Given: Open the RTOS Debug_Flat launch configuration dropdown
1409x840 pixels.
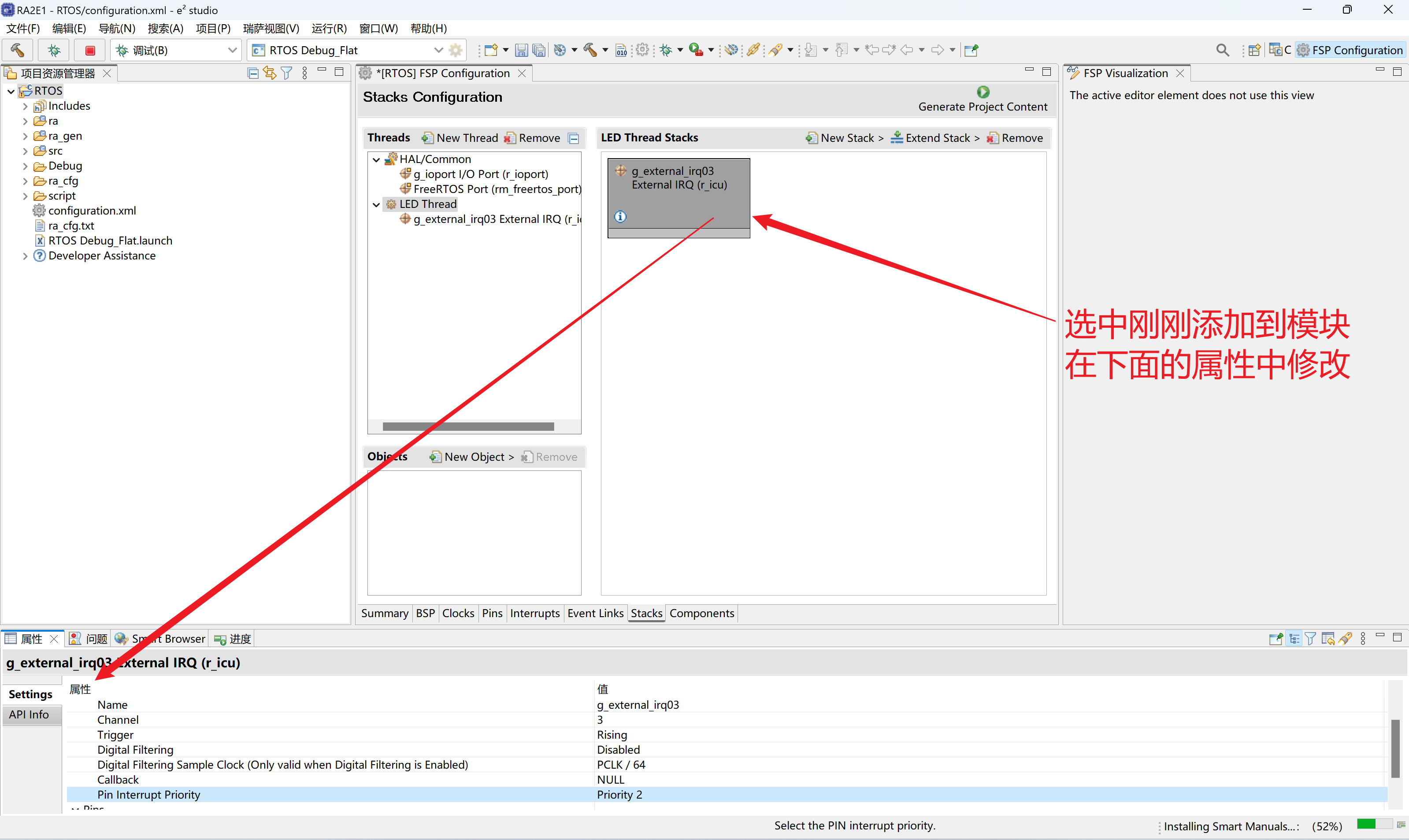Looking at the screenshot, I should (438, 50).
